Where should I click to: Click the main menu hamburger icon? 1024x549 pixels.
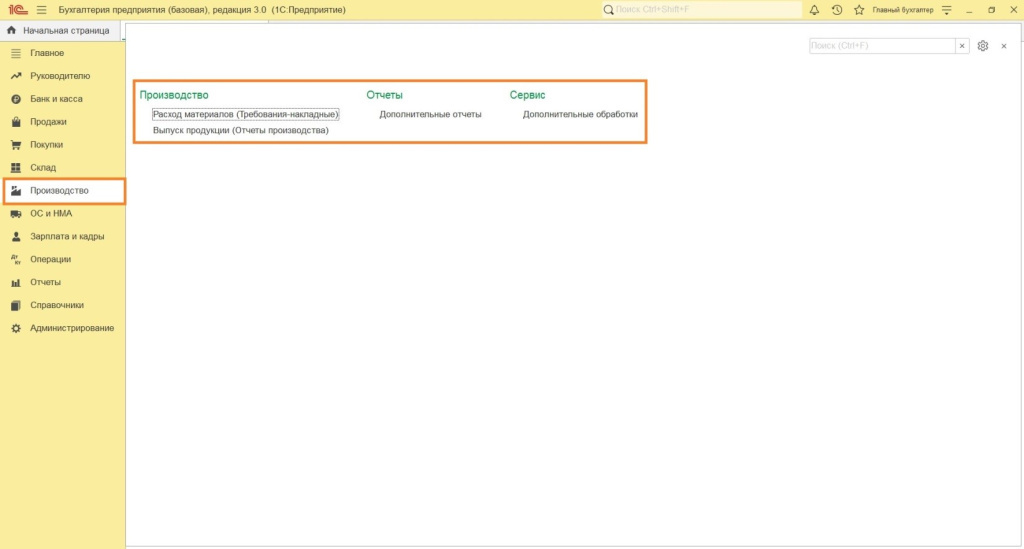coord(42,9)
